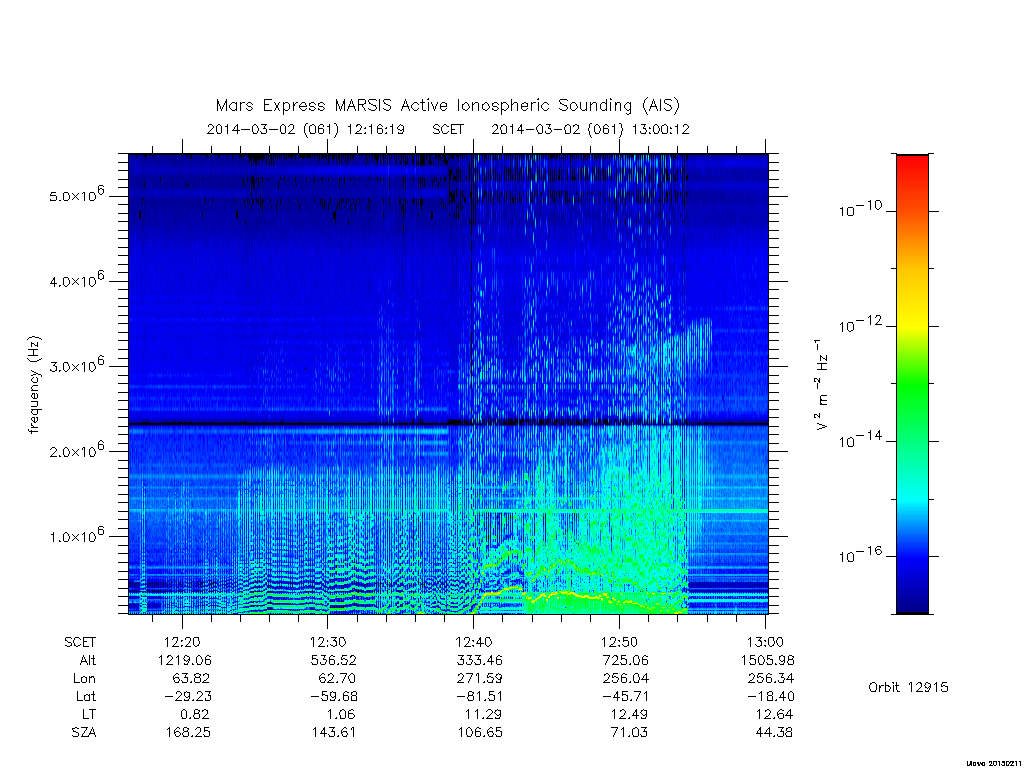Click the 10^-16 color bar label
The width and height of the screenshot is (1024, 768).
point(860,556)
